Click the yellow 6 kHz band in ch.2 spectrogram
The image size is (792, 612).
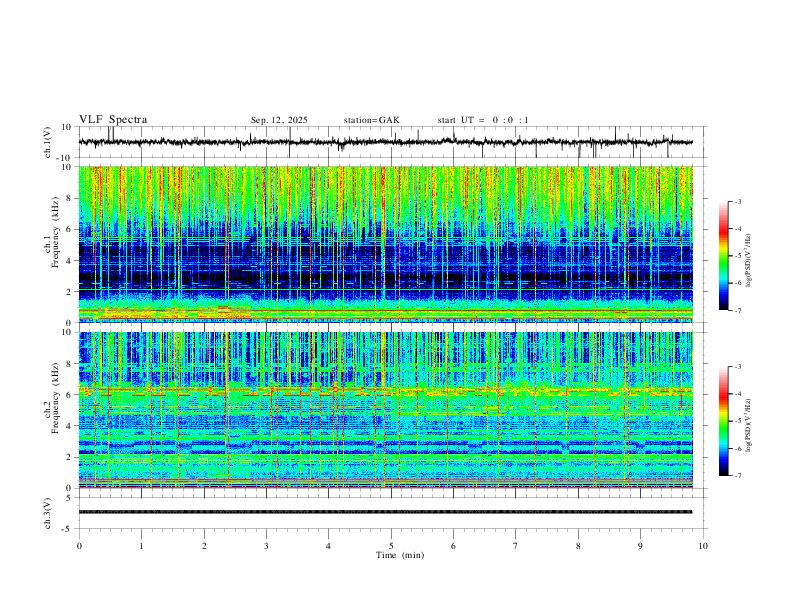point(385,391)
